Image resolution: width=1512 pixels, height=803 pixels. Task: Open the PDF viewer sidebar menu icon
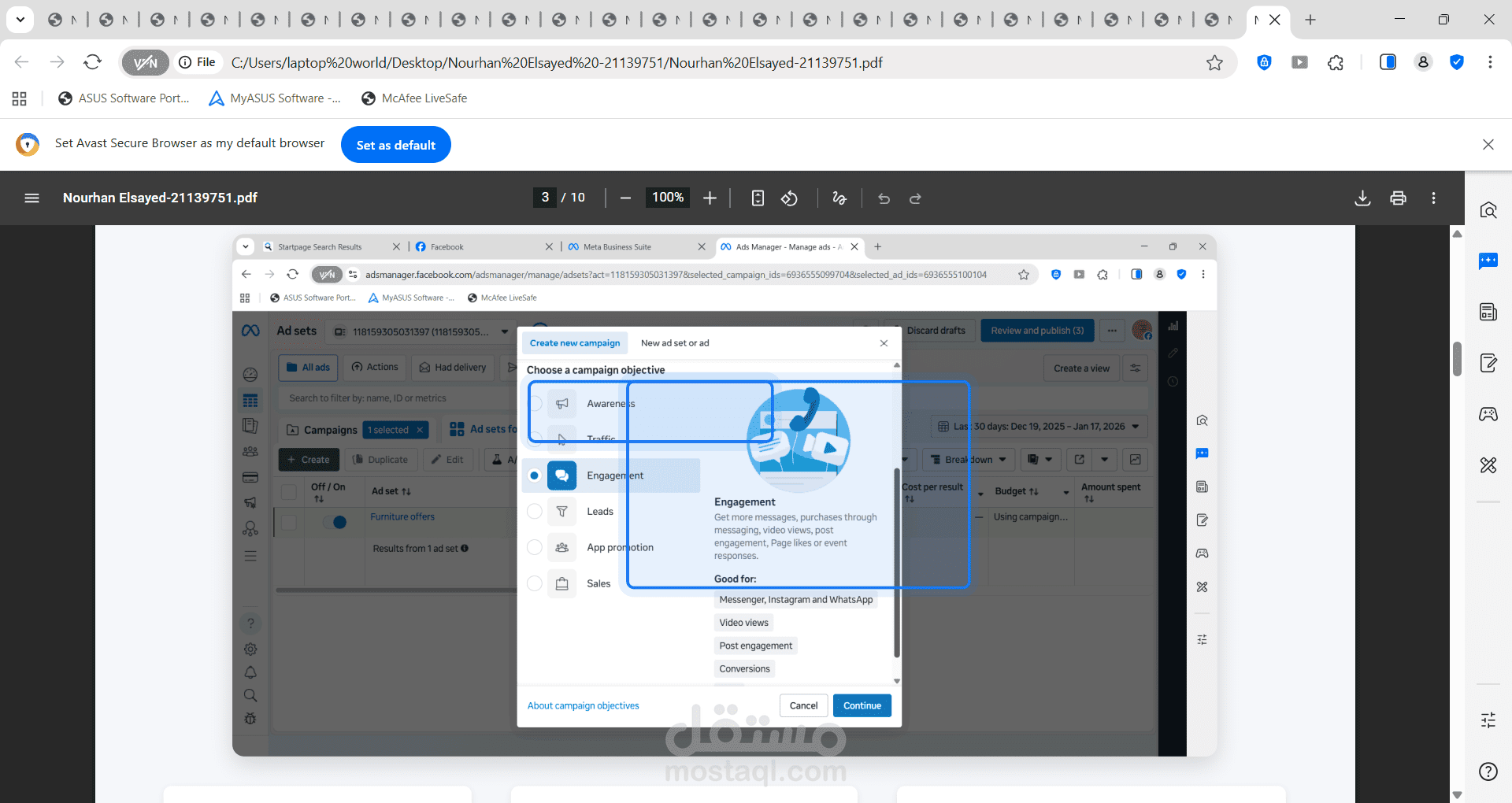[31, 198]
